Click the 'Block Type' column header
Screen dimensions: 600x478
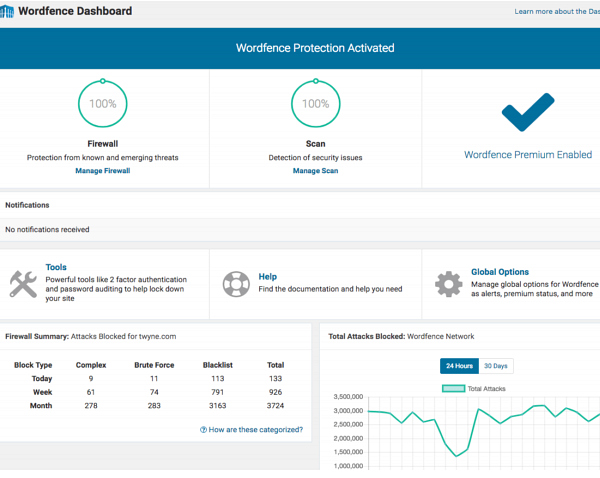click(x=33, y=365)
